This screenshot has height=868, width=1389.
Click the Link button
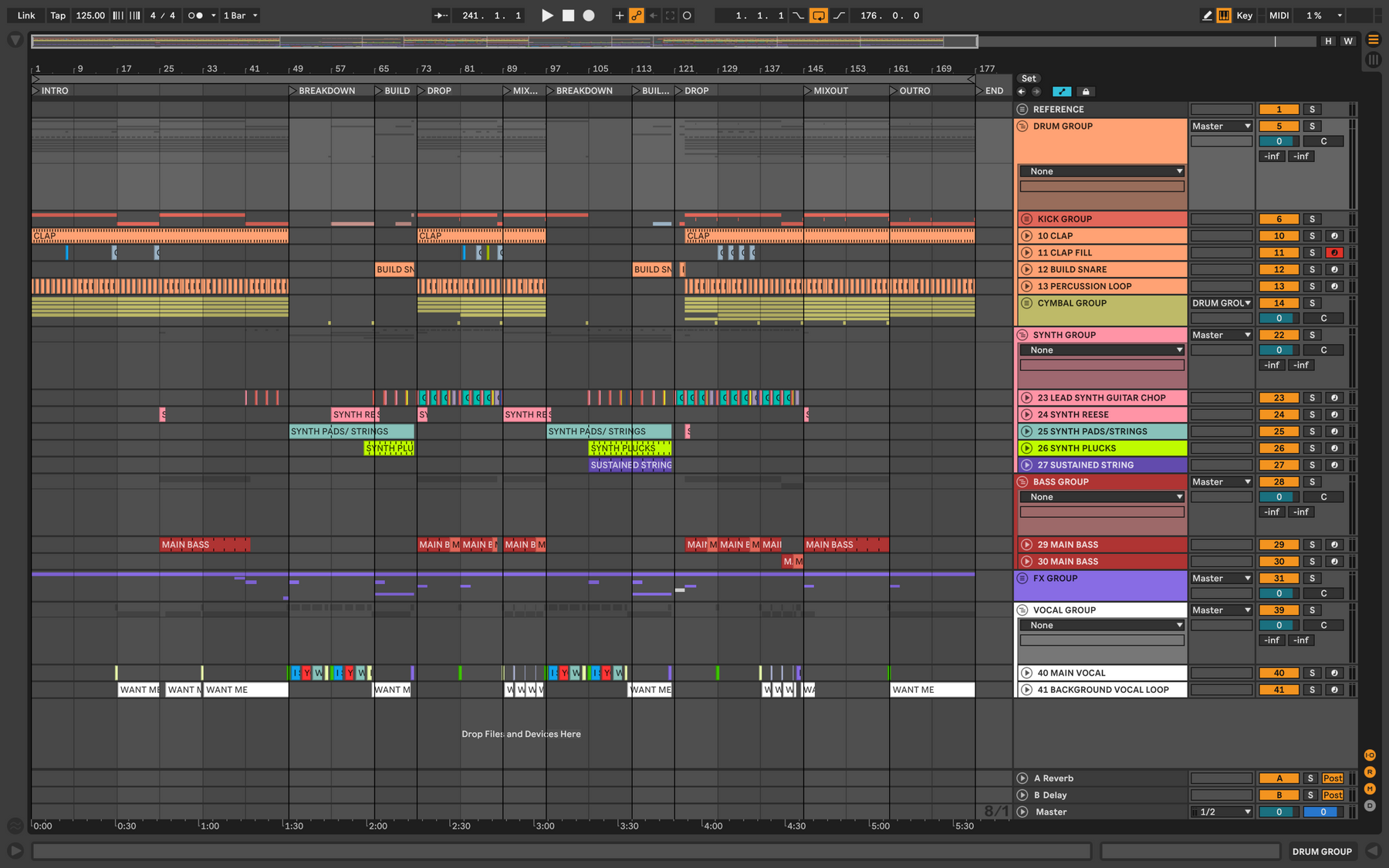pos(26,15)
